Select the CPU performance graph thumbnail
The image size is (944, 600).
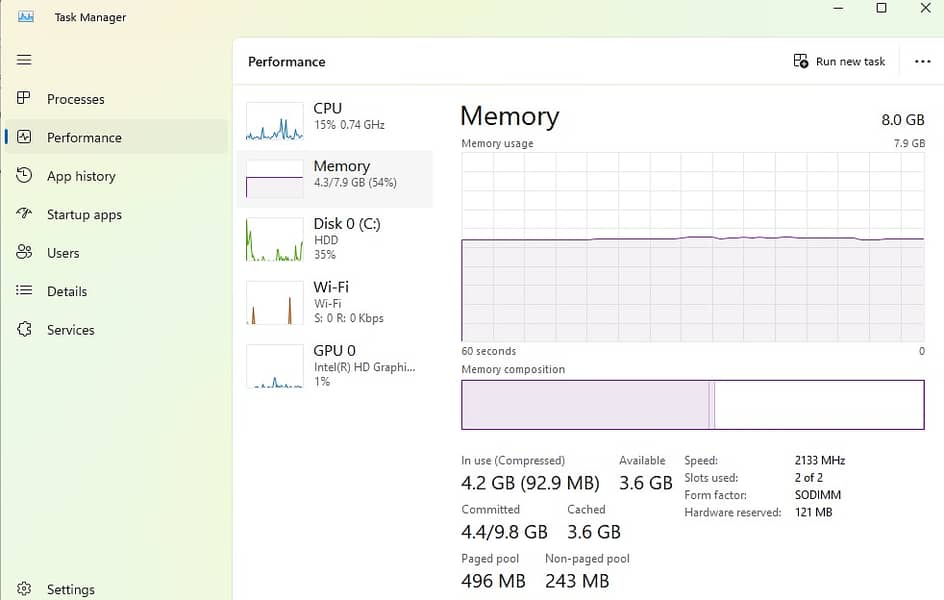click(x=275, y=121)
